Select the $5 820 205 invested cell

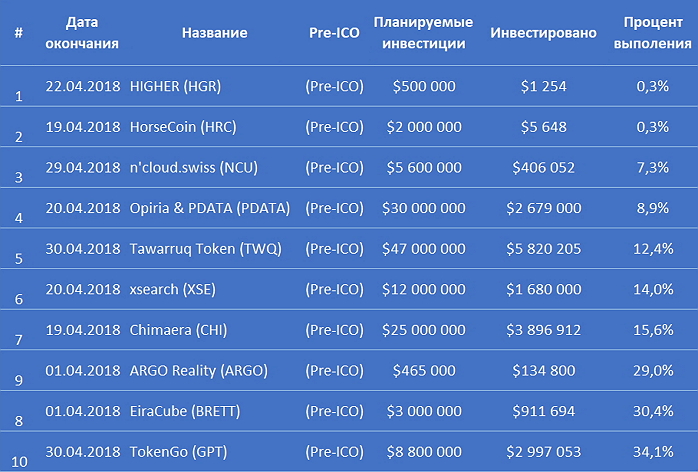[544, 248]
